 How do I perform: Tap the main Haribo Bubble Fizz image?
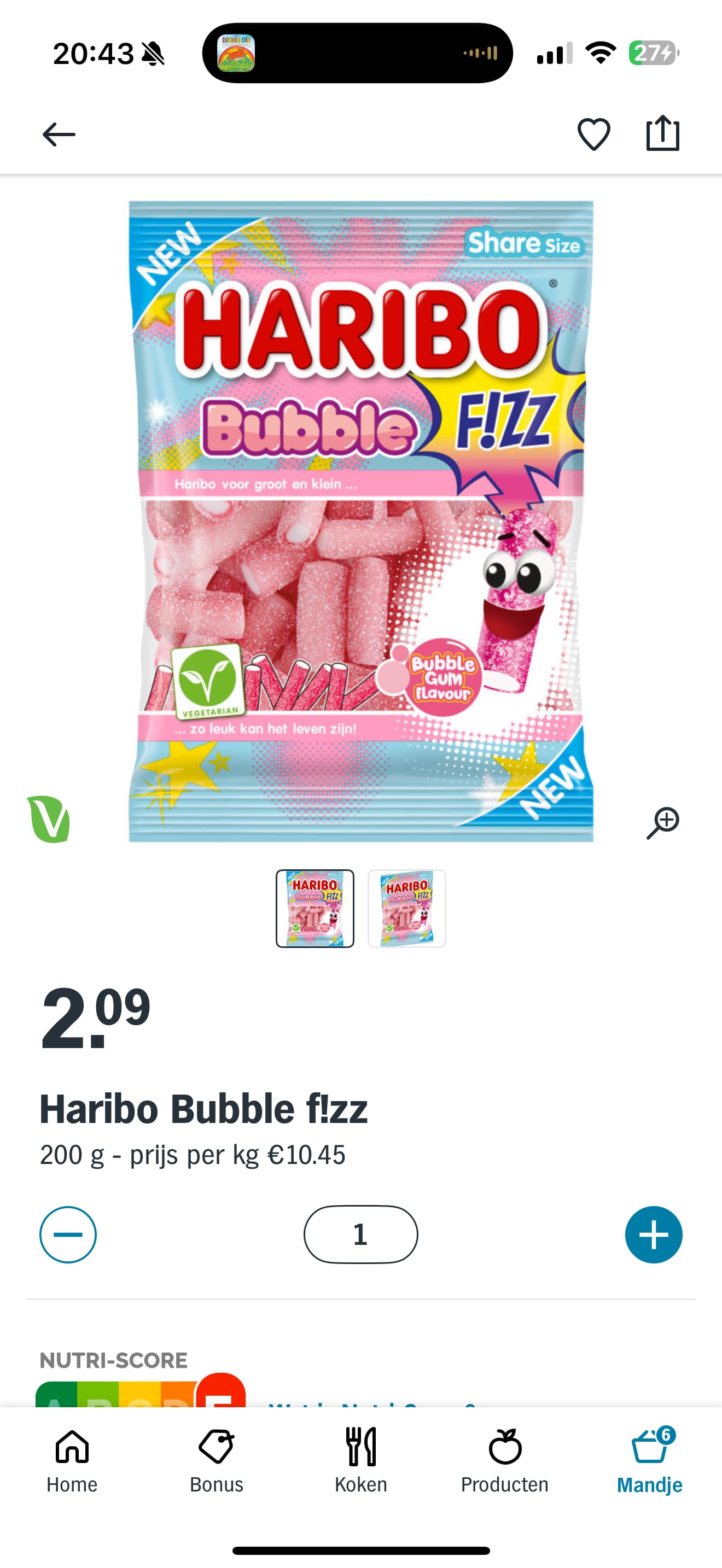click(x=361, y=522)
